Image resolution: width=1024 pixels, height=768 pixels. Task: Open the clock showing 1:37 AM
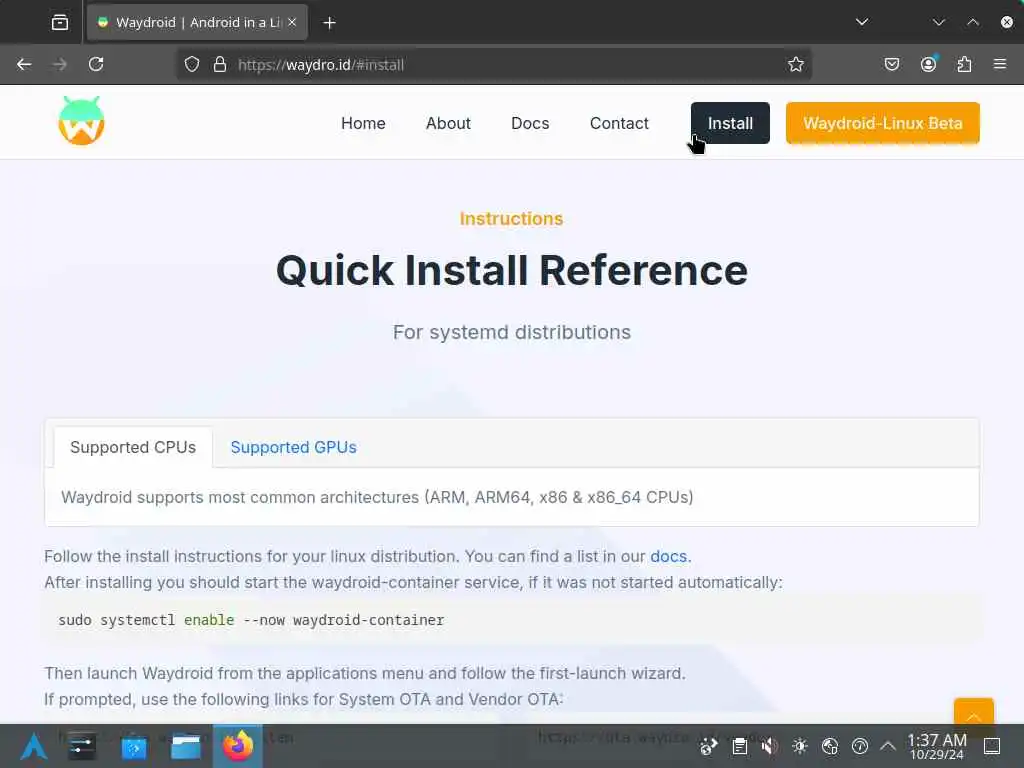(937, 746)
